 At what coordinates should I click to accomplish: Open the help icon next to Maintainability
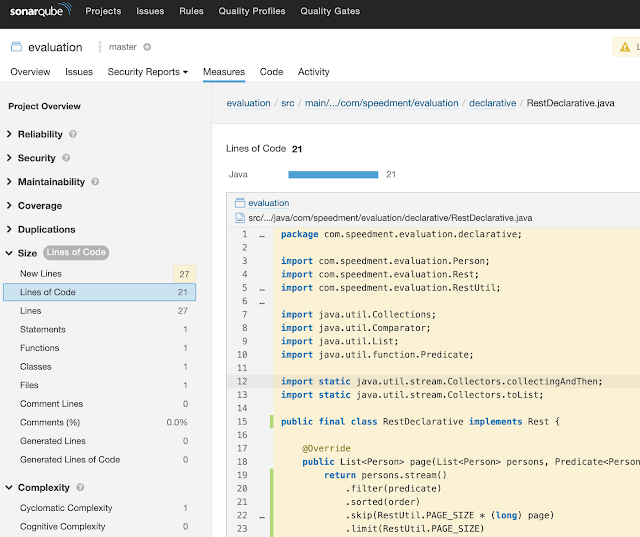click(x=95, y=182)
